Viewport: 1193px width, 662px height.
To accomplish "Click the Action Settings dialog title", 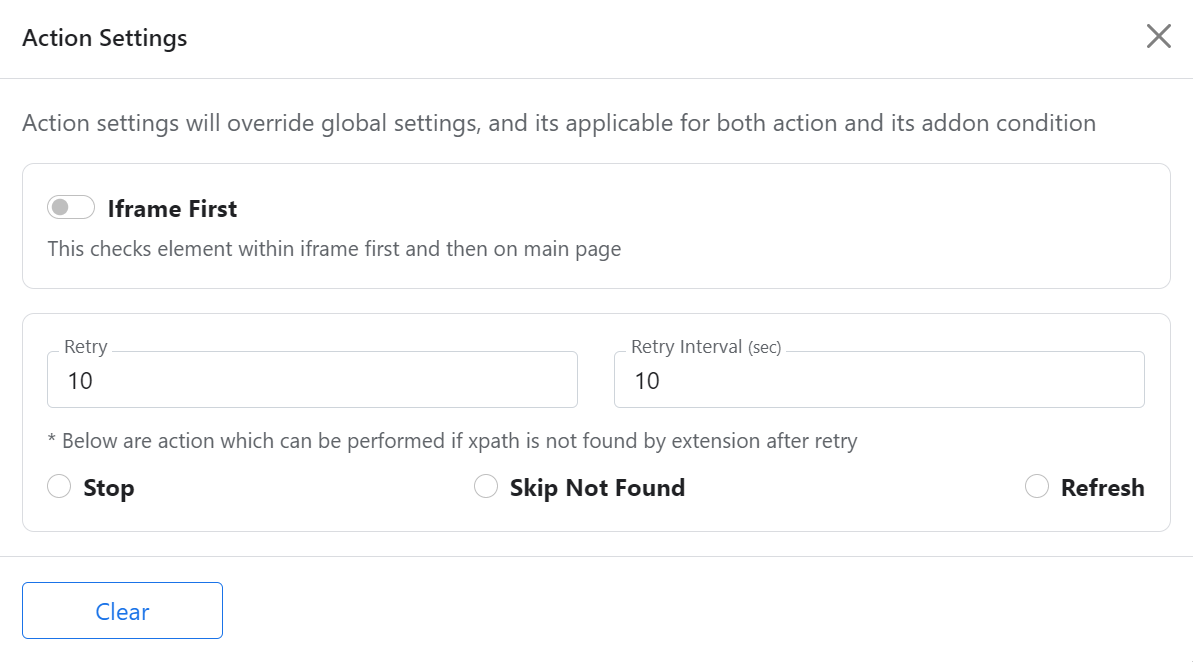I will [x=105, y=38].
